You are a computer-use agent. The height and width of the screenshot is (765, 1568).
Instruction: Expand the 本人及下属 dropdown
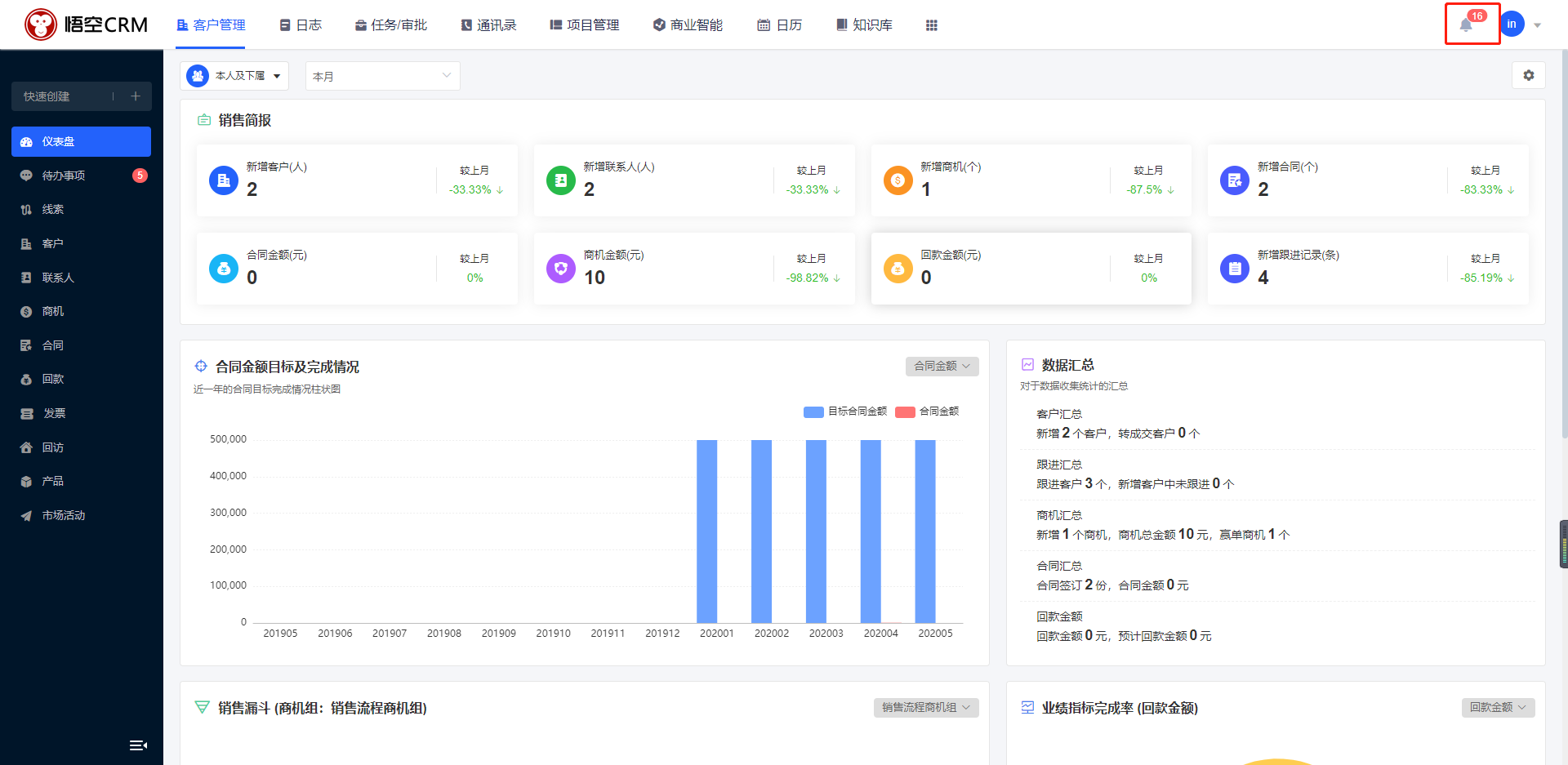[234, 76]
